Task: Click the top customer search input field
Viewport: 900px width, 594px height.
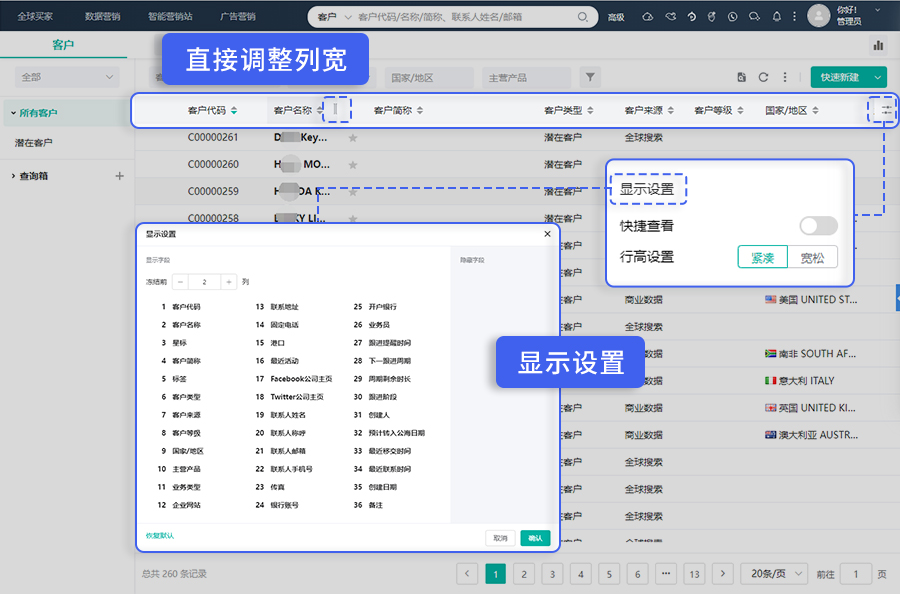Action: coord(465,17)
